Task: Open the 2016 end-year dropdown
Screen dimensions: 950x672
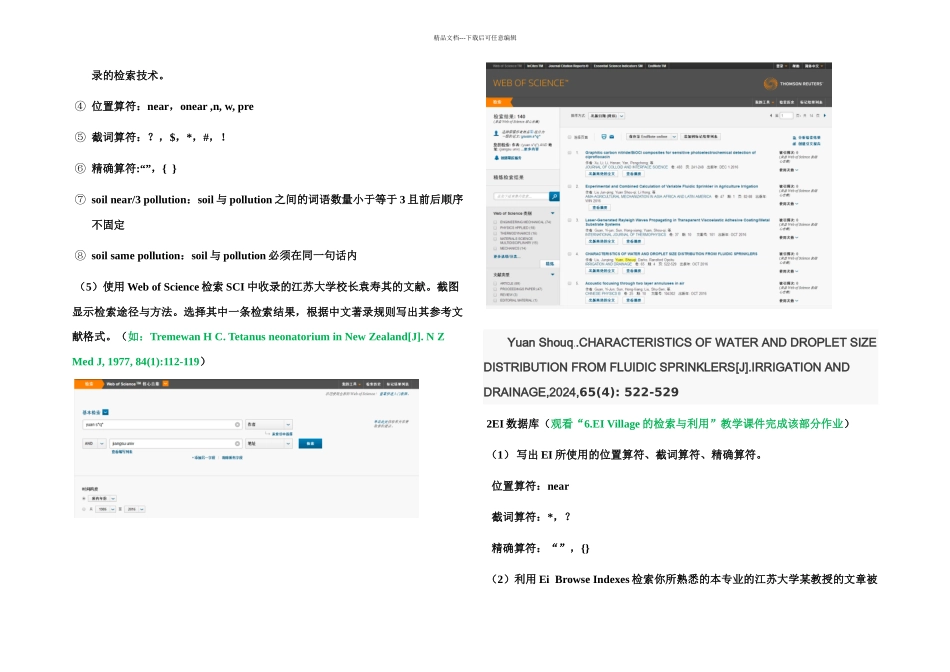Action: pos(135,509)
